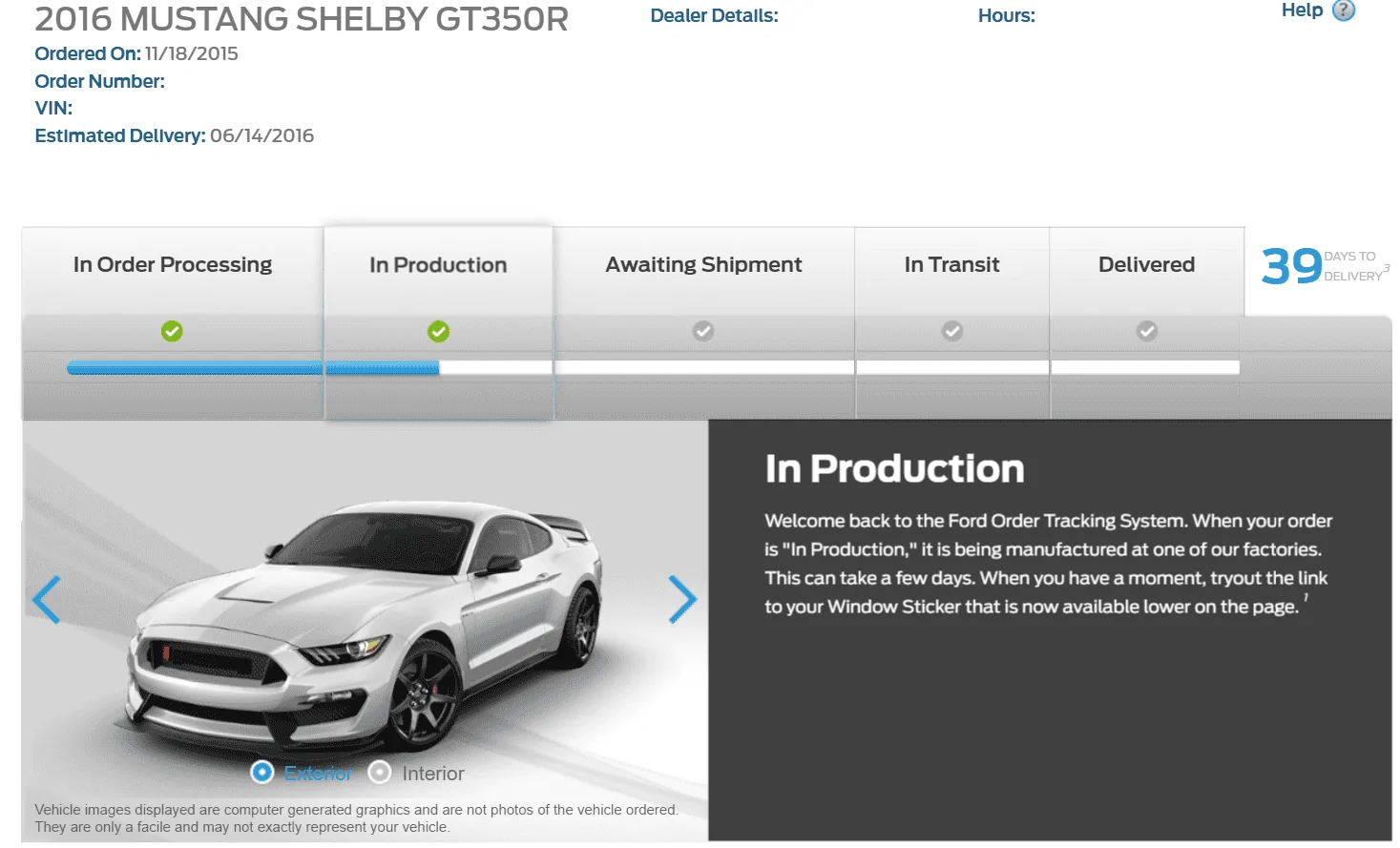Click the Ordered On date 11/18/2015

192,53
